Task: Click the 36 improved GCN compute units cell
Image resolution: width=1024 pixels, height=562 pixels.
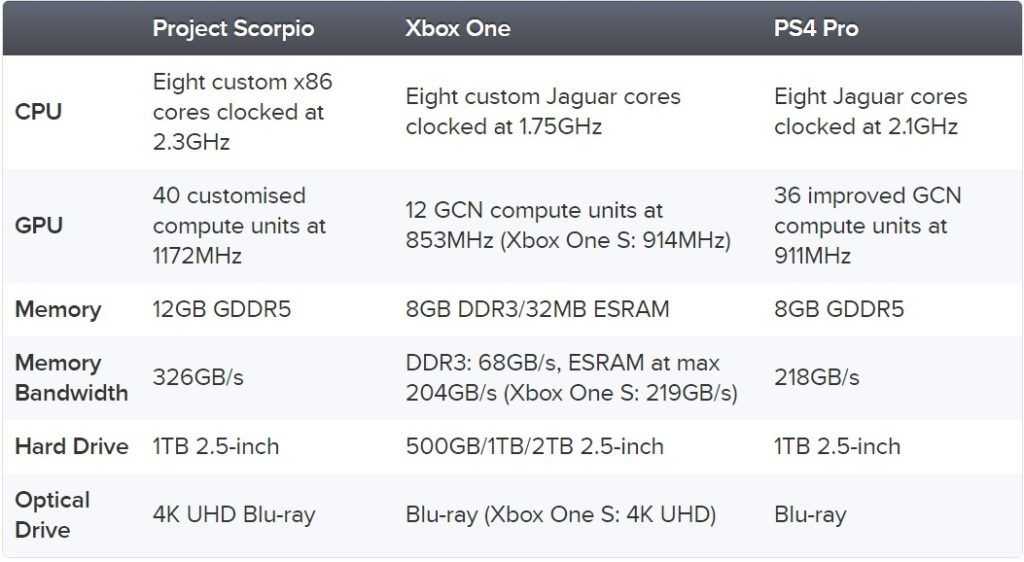Action: 867,226
